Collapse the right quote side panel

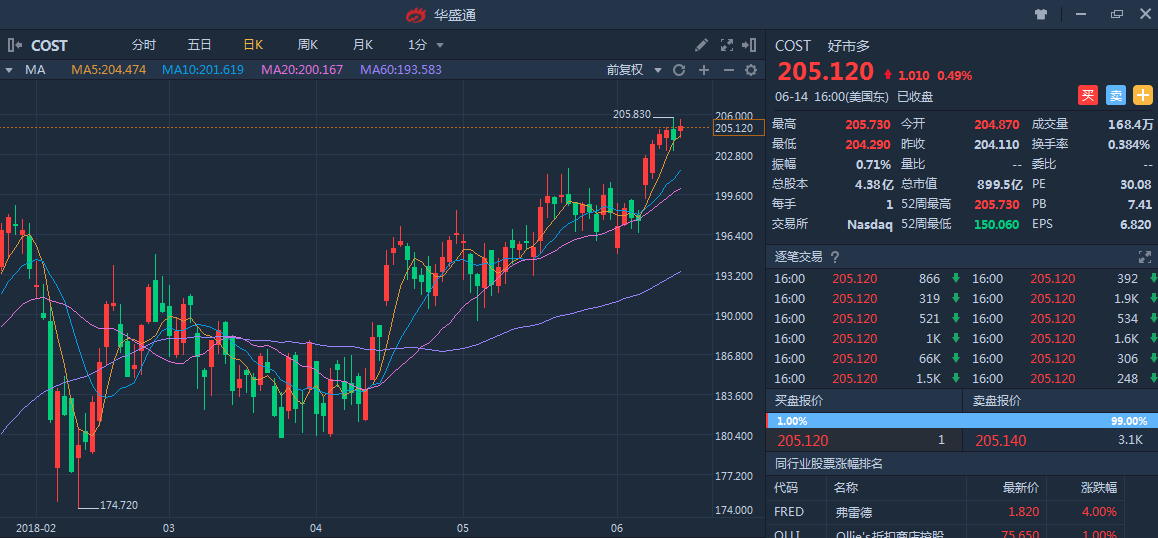coord(750,45)
